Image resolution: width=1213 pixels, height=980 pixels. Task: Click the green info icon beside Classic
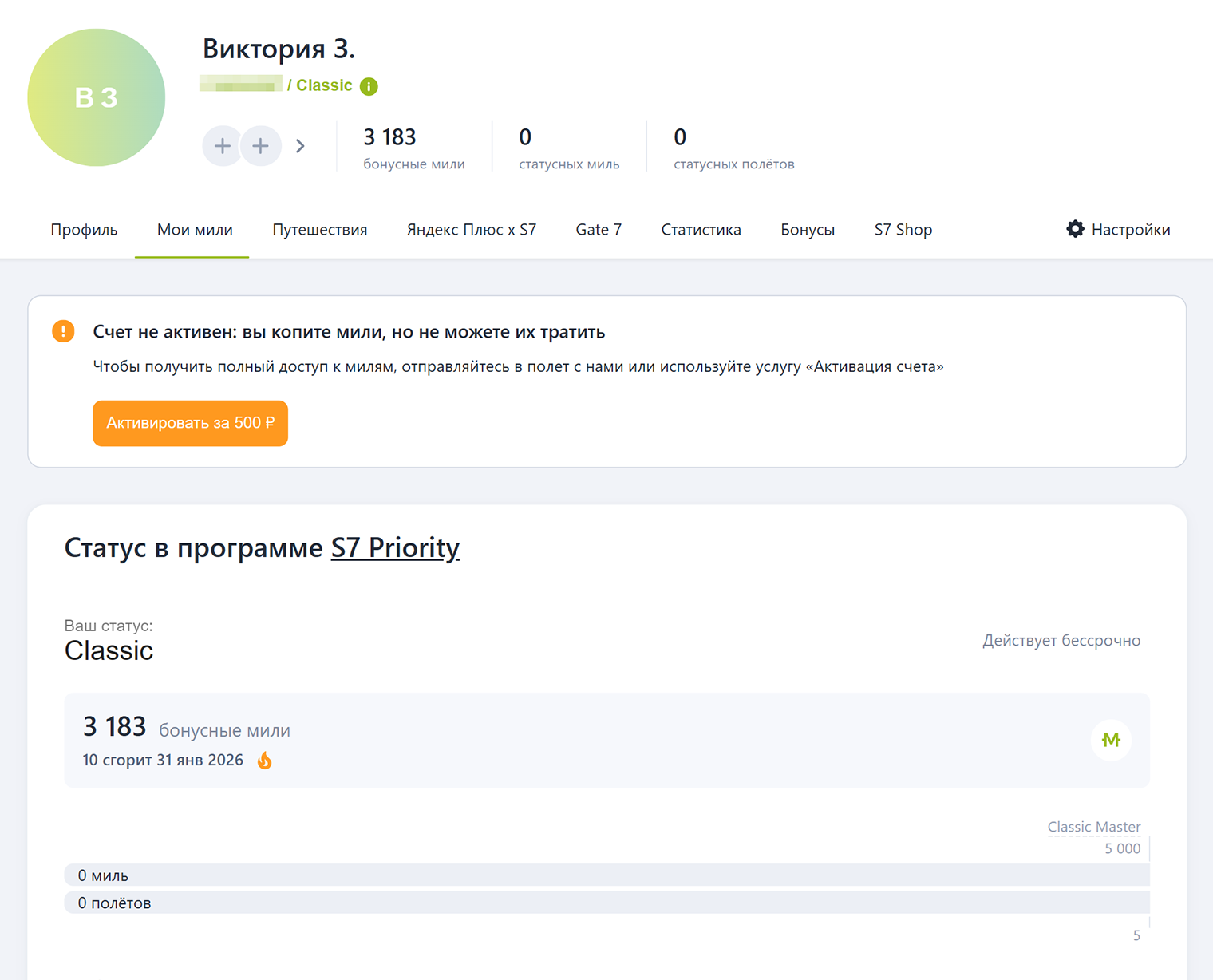coord(369,86)
